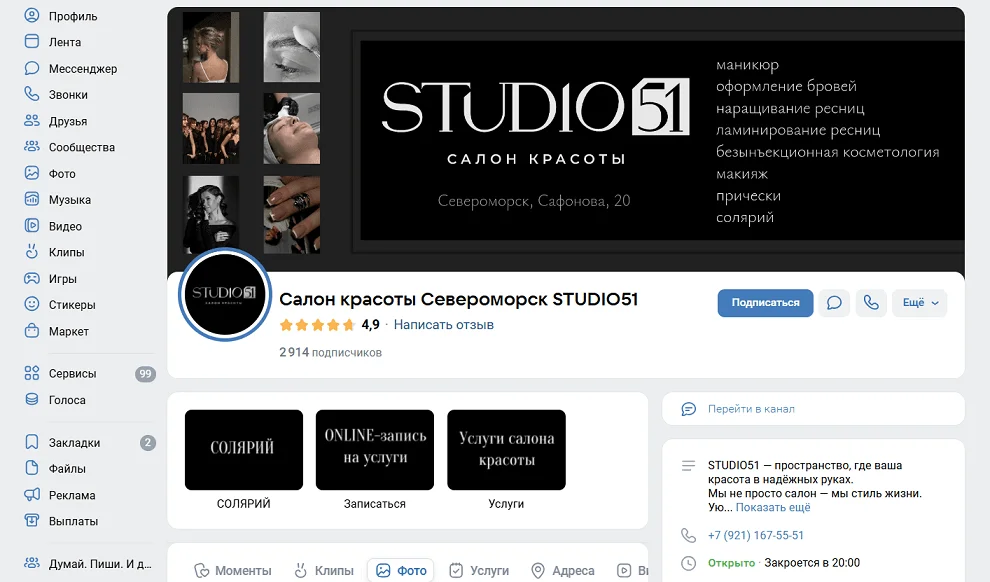Click the message bubble button beside Подписаться
Screen dimensions: 990x582
(834, 303)
